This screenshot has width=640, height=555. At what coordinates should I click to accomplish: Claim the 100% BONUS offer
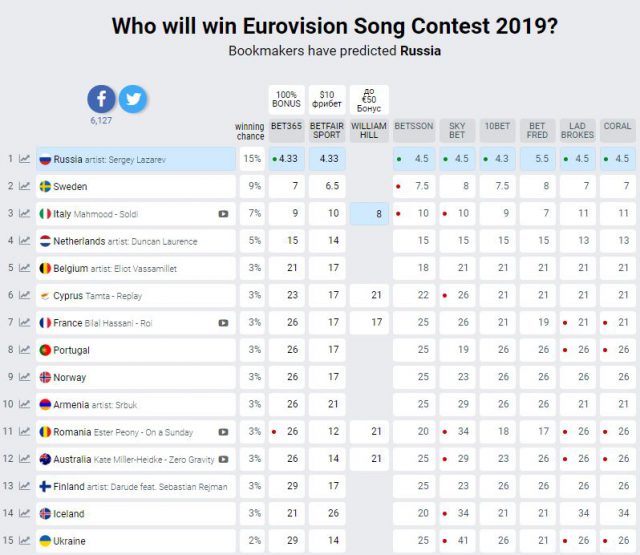tap(287, 99)
